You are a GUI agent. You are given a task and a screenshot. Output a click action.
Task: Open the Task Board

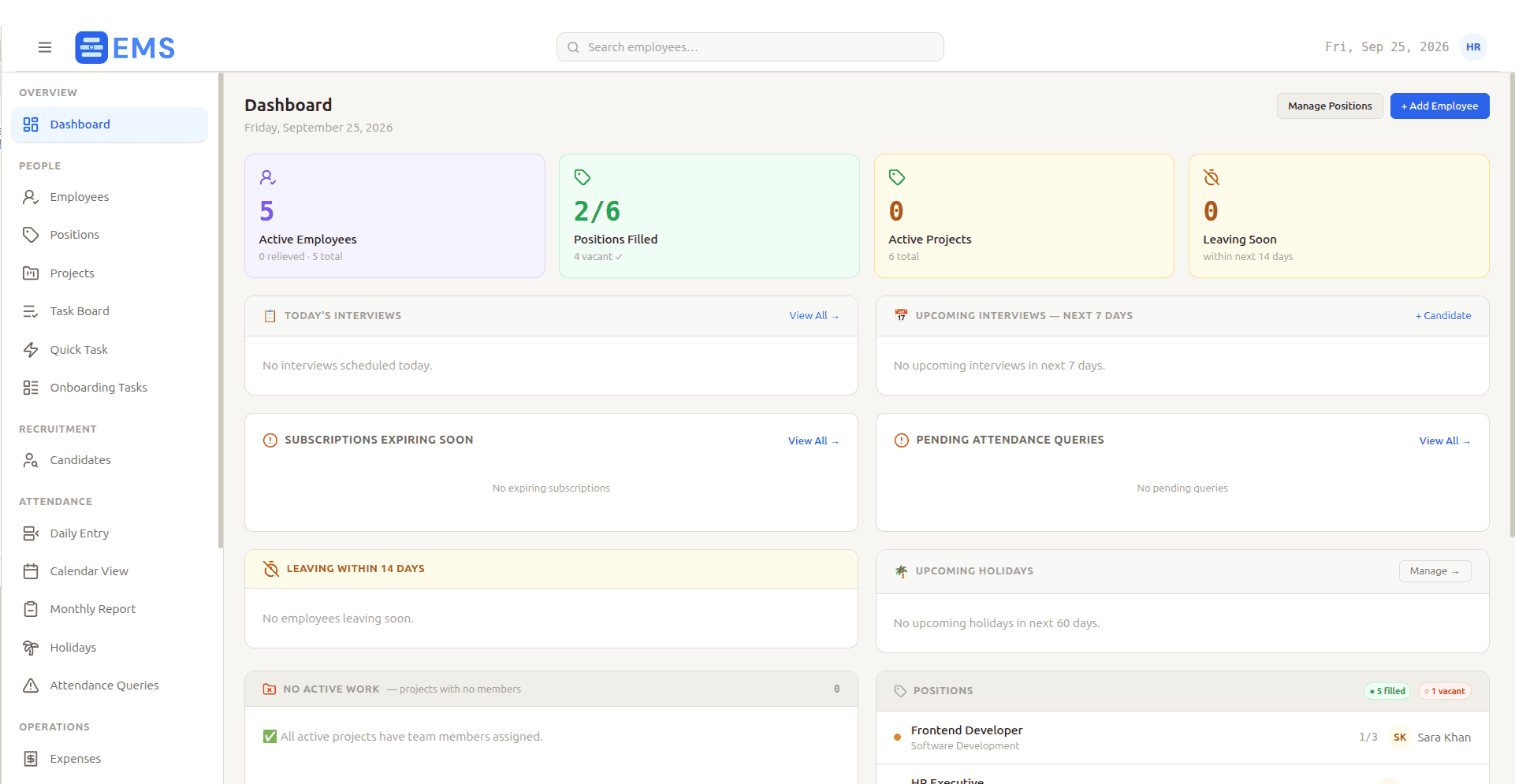[x=110, y=311]
